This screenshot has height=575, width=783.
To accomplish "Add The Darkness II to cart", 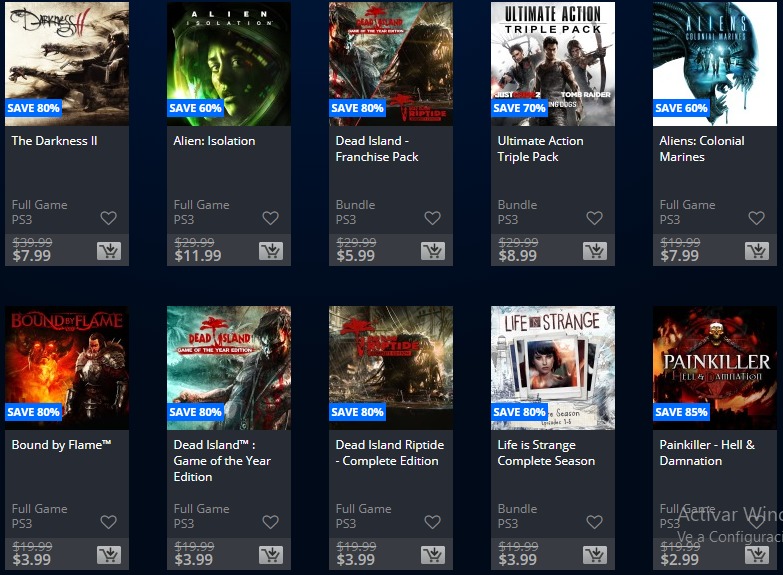I will pos(109,251).
